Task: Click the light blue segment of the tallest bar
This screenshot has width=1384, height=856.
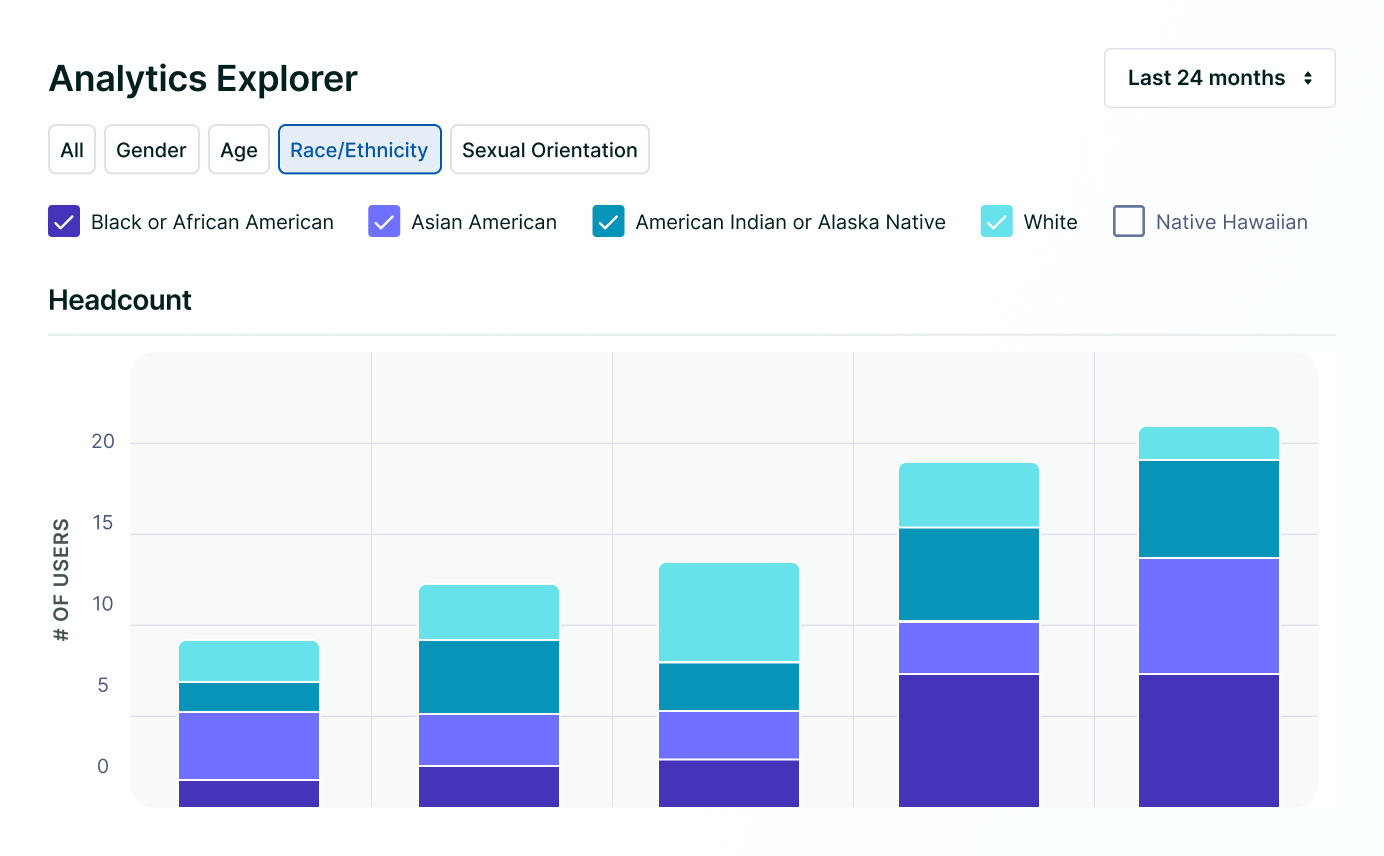Action: 1208,443
